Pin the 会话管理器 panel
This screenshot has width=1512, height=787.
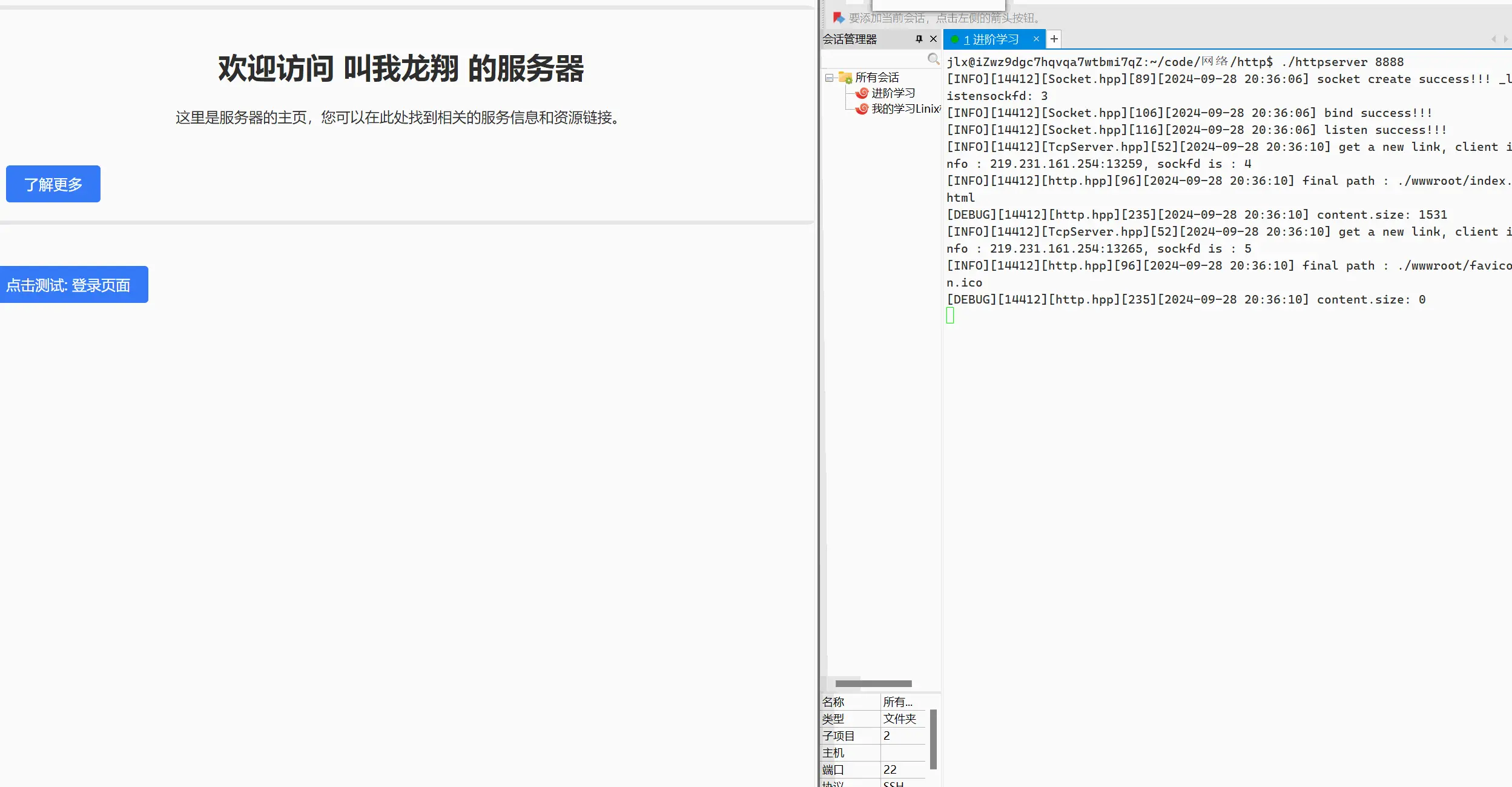pyautogui.click(x=919, y=39)
